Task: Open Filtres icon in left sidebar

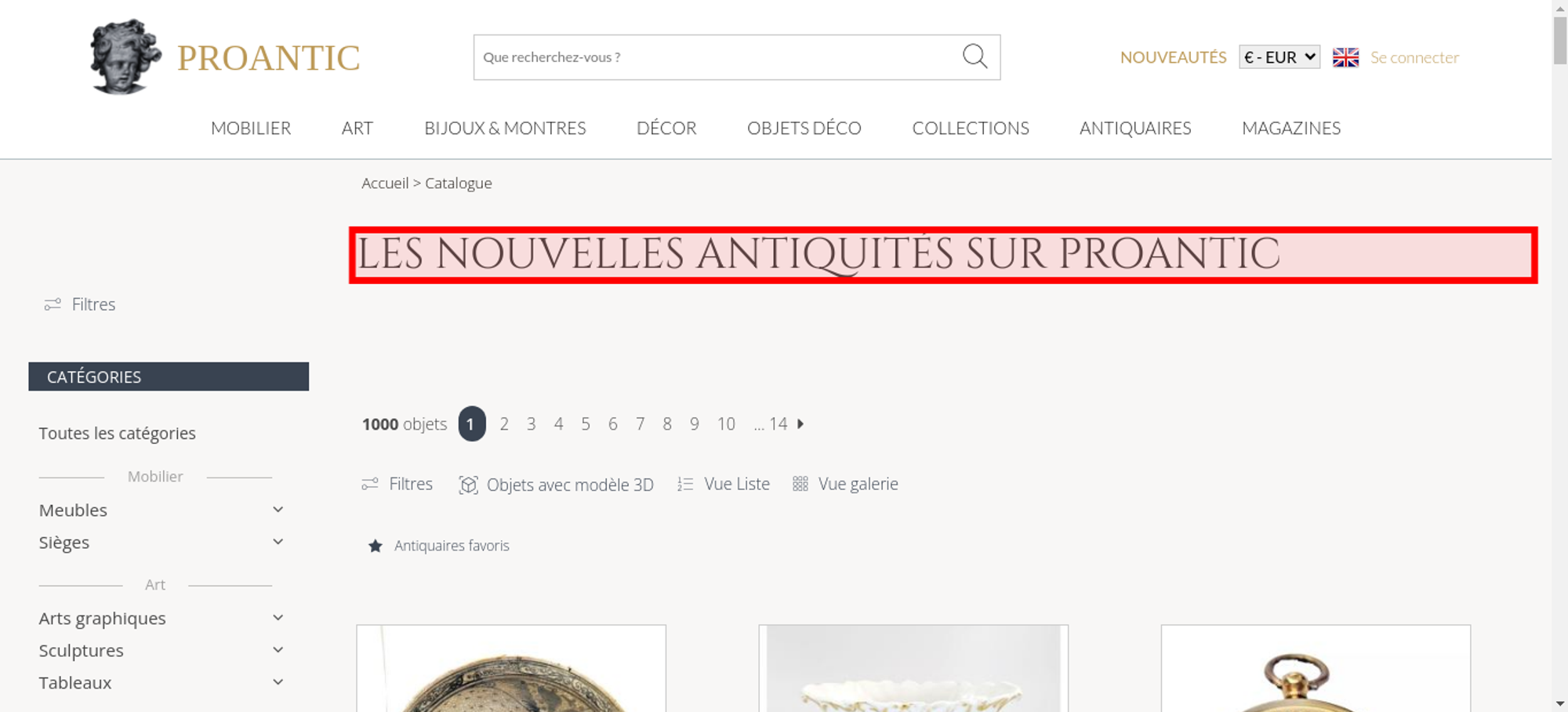Action: 53,304
